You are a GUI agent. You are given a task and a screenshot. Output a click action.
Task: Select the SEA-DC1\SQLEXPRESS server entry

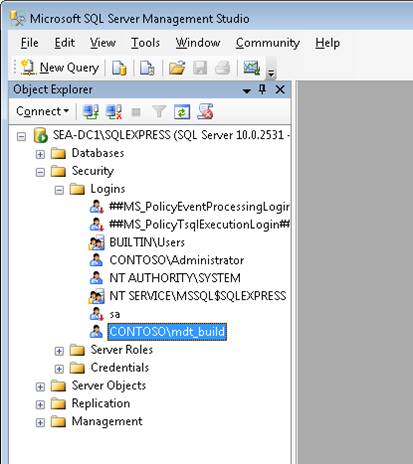[171, 135]
